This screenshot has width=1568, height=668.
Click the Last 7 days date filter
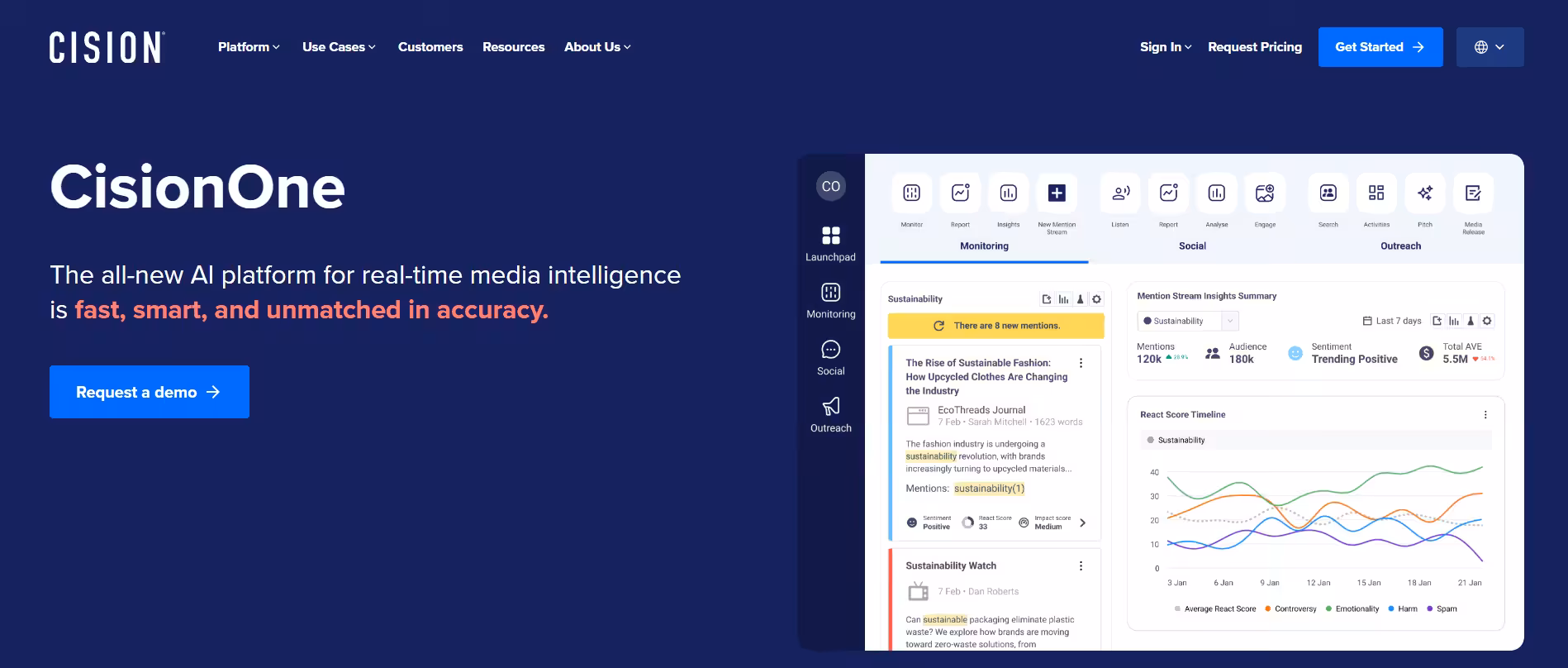1392,321
